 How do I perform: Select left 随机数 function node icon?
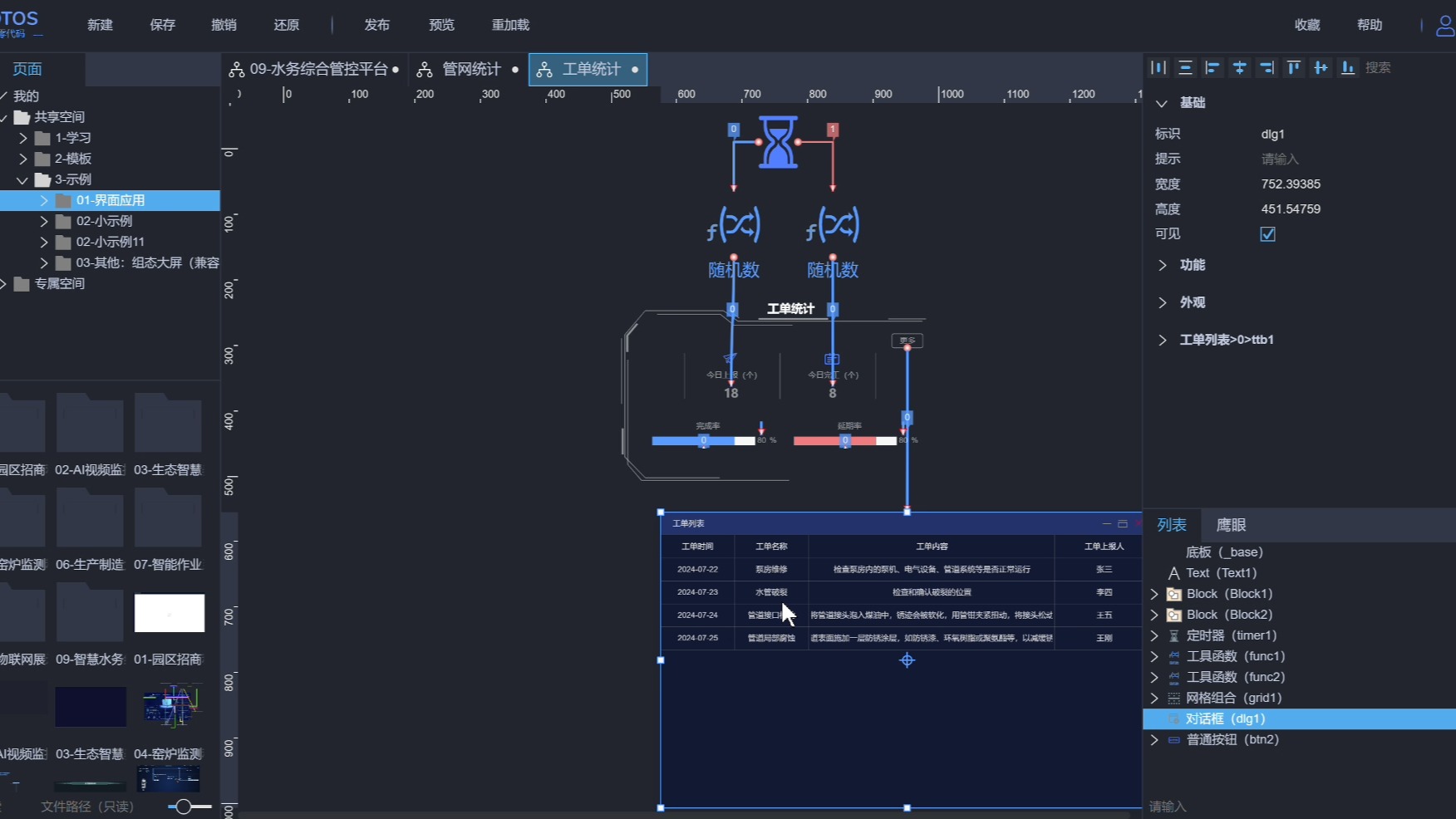pos(734,224)
